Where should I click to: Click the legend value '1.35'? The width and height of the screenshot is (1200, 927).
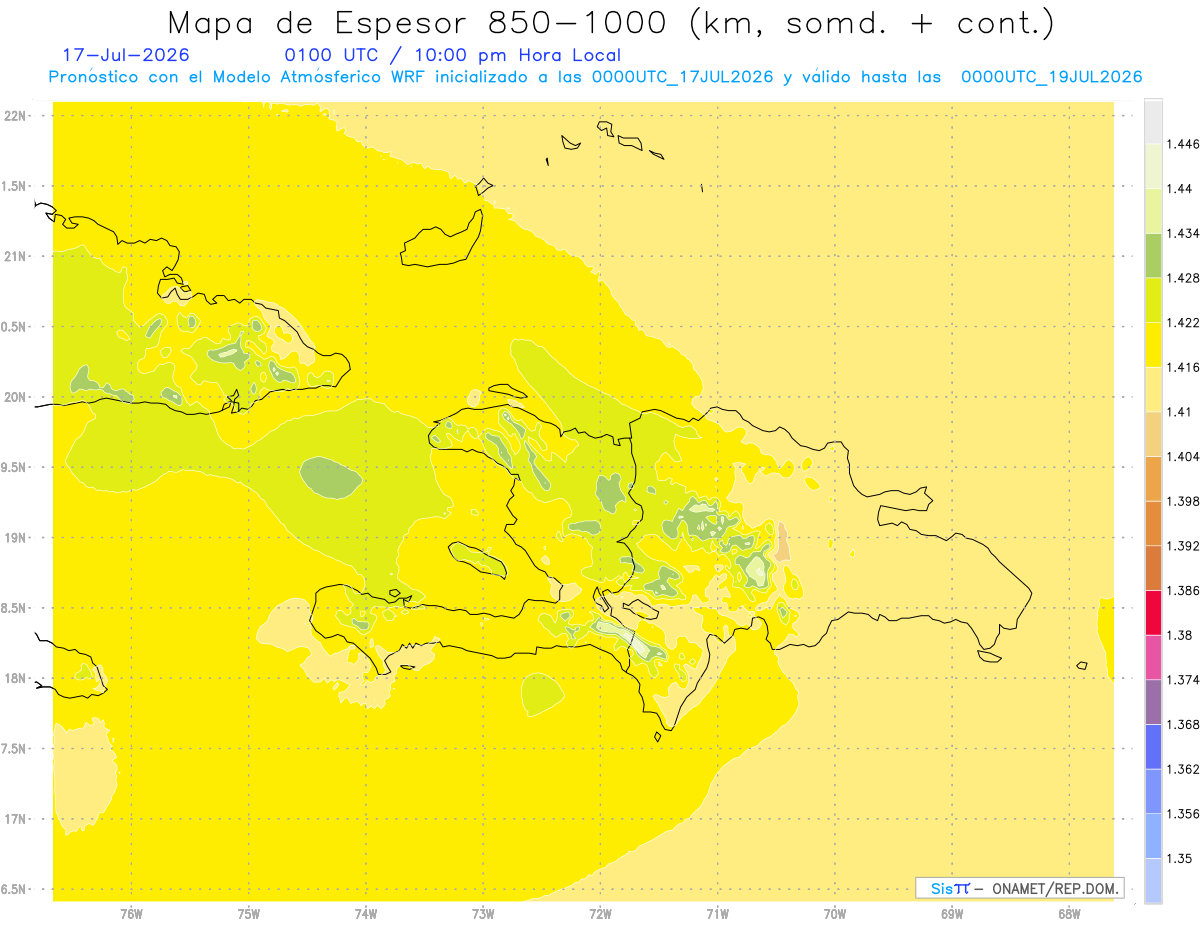click(x=1179, y=858)
